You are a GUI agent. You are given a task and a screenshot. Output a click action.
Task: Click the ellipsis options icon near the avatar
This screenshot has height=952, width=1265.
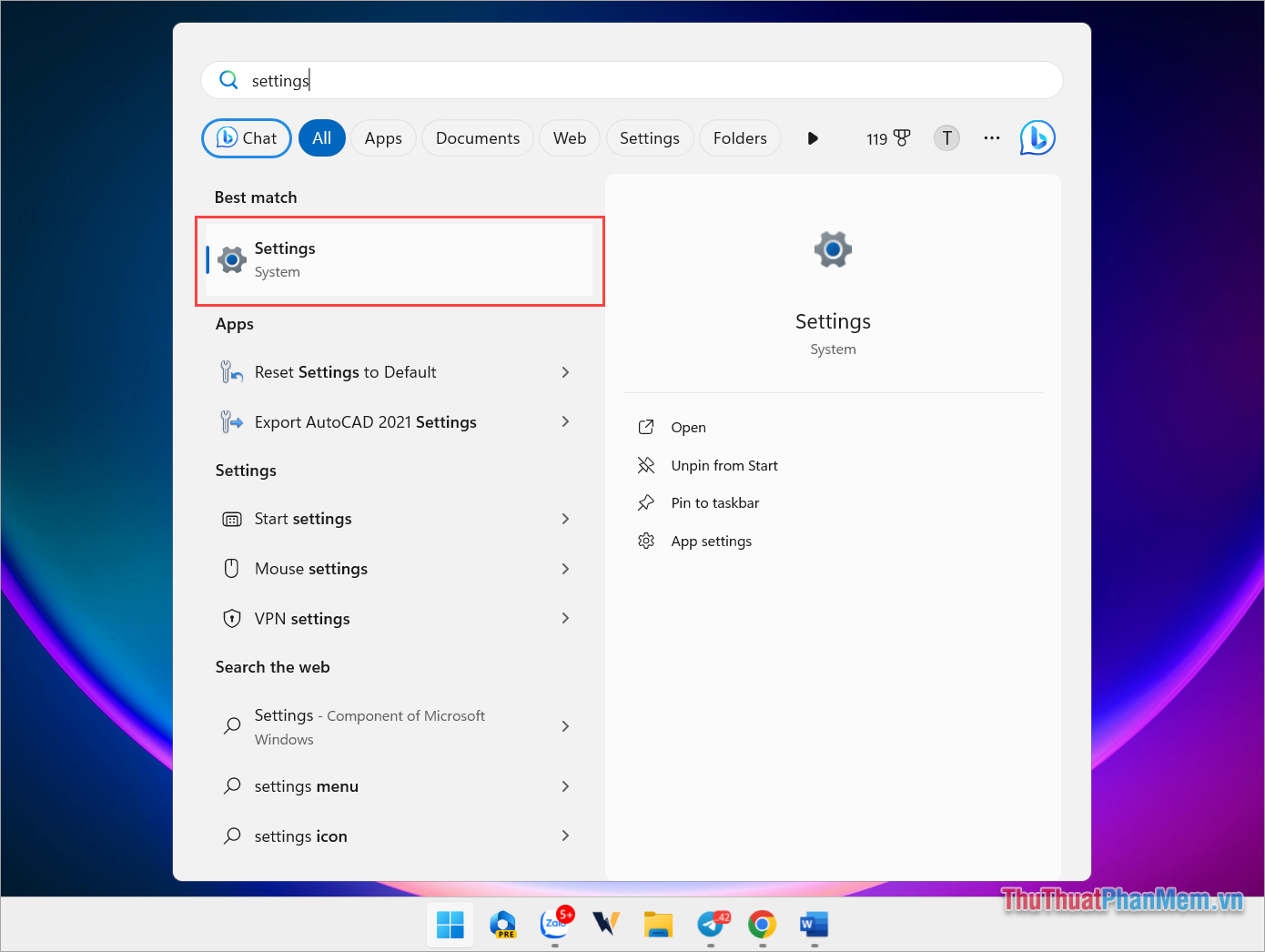(x=991, y=137)
